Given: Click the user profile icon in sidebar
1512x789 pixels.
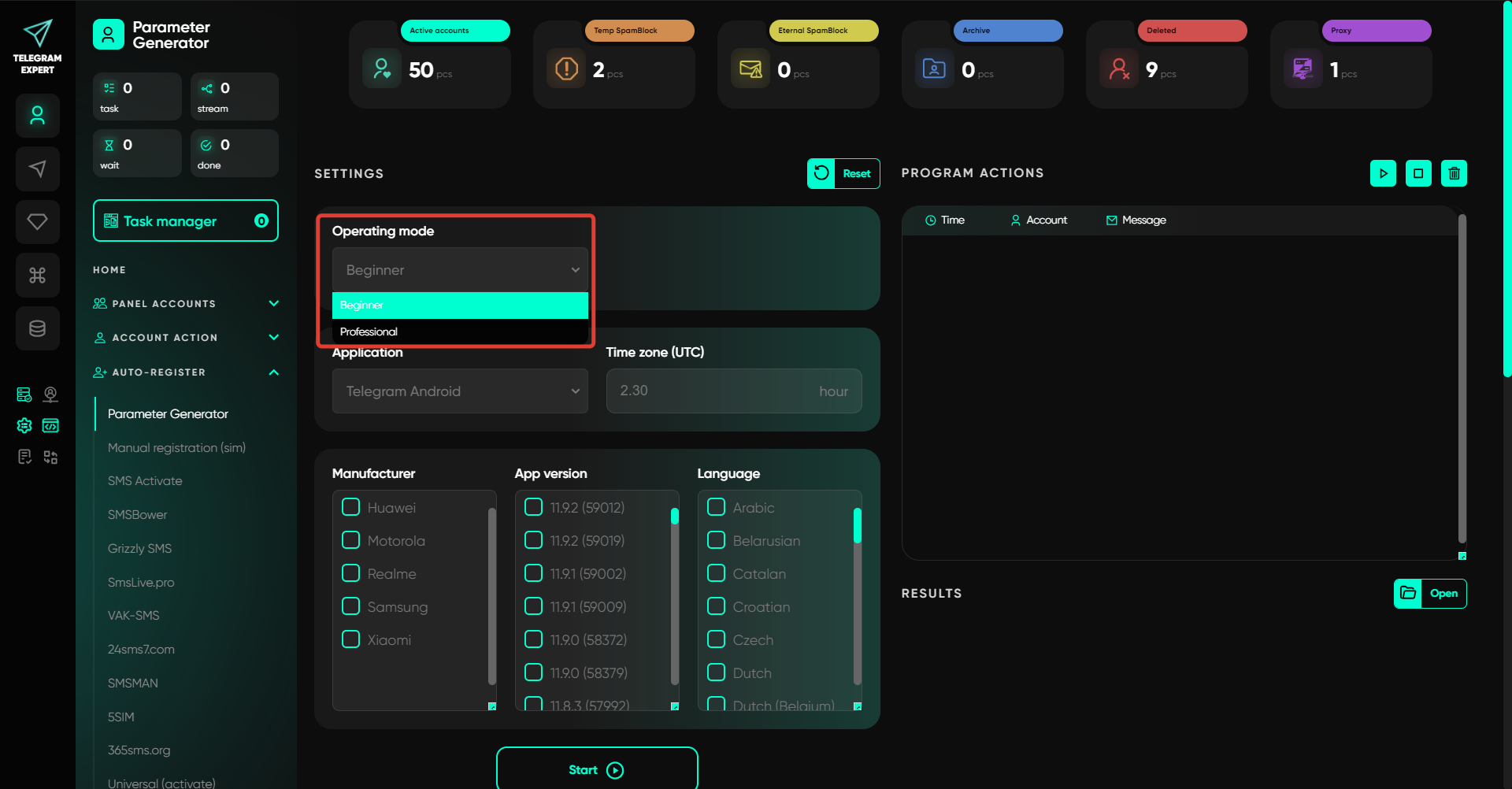Looking at the screenshot, I should click(37, 116).
